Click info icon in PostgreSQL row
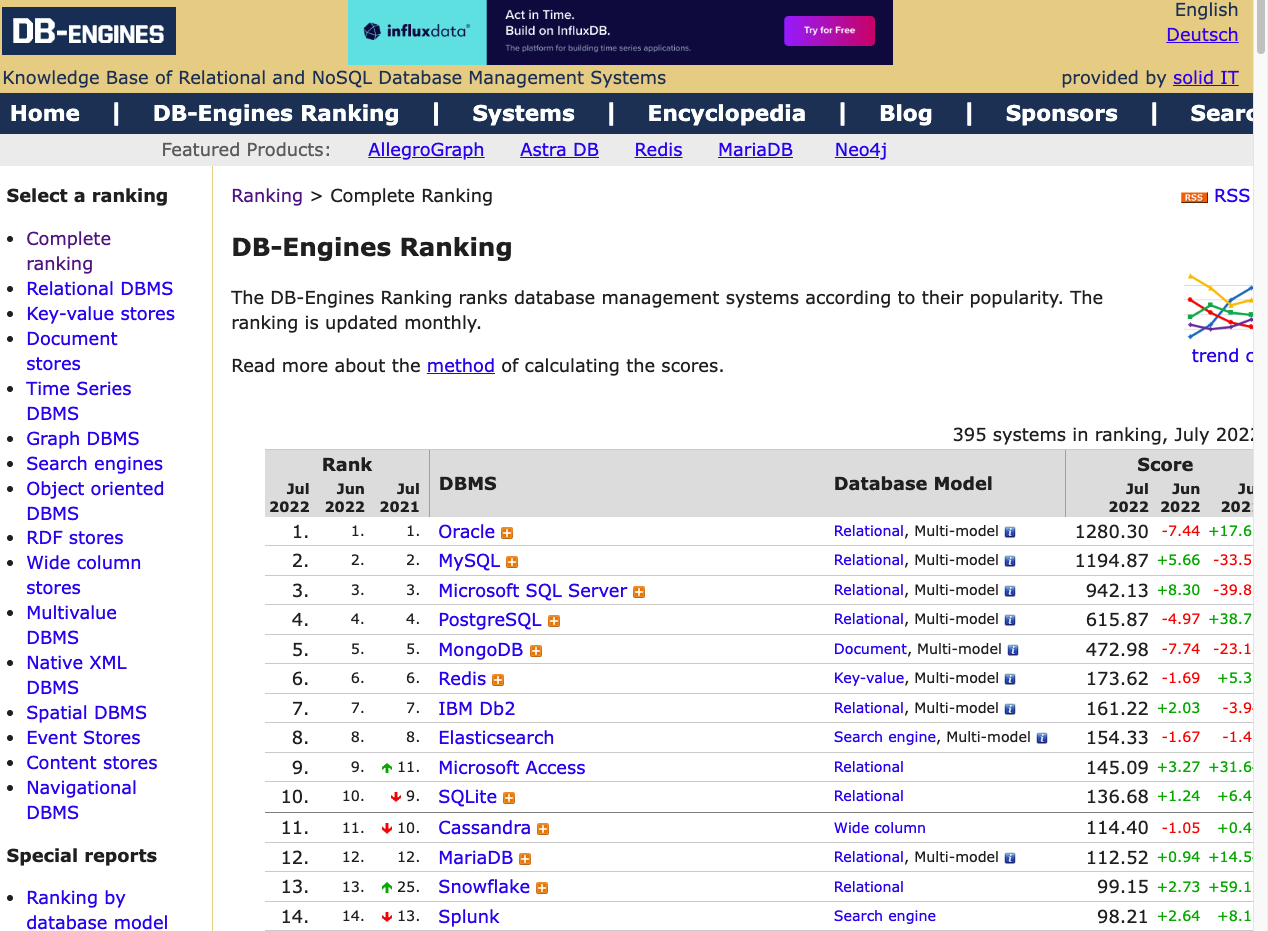 [1010, 621]
